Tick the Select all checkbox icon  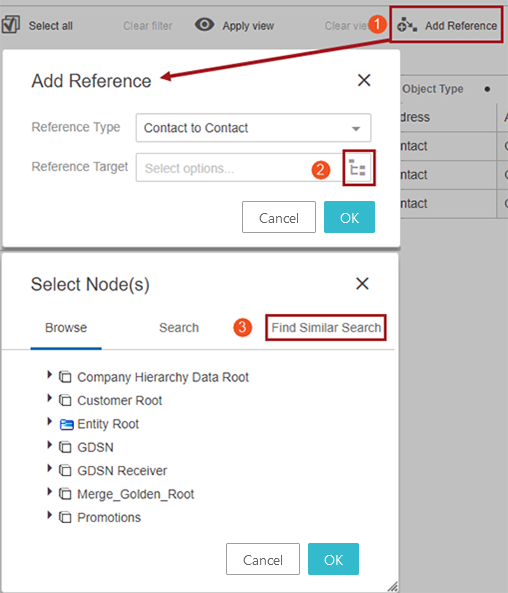click(11, 25)
